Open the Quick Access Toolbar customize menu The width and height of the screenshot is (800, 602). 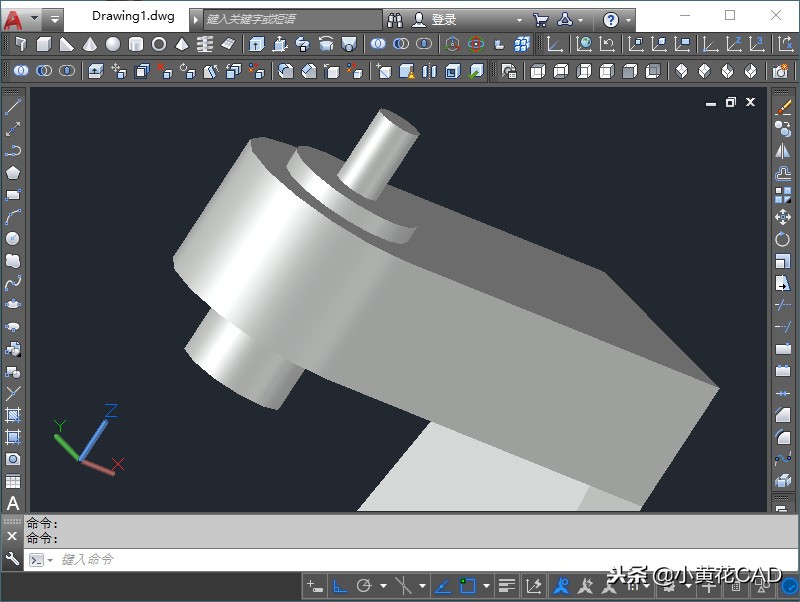[54, 19]
